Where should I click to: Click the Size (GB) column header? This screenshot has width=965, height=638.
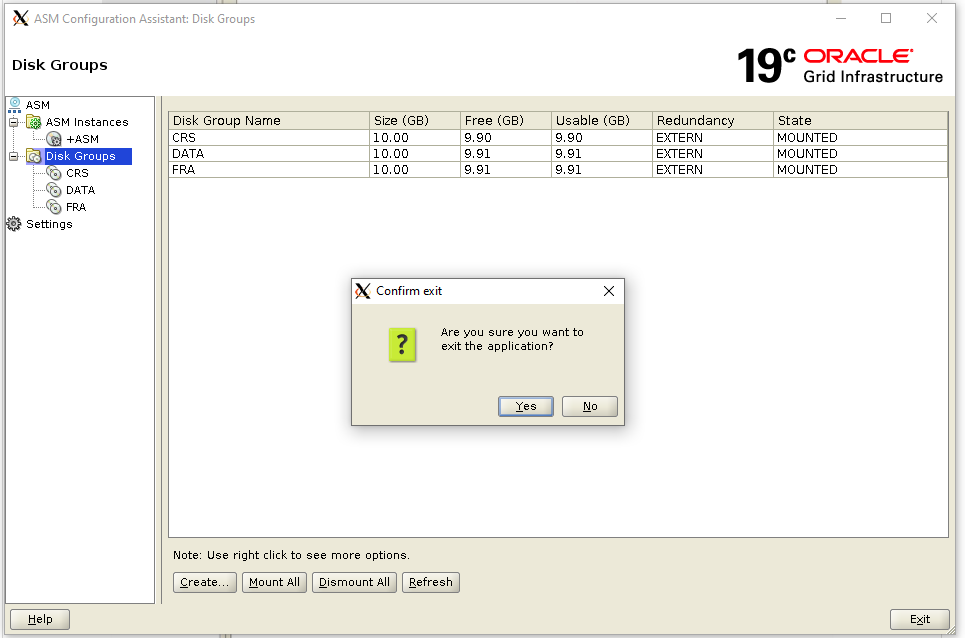click(415, 121)
